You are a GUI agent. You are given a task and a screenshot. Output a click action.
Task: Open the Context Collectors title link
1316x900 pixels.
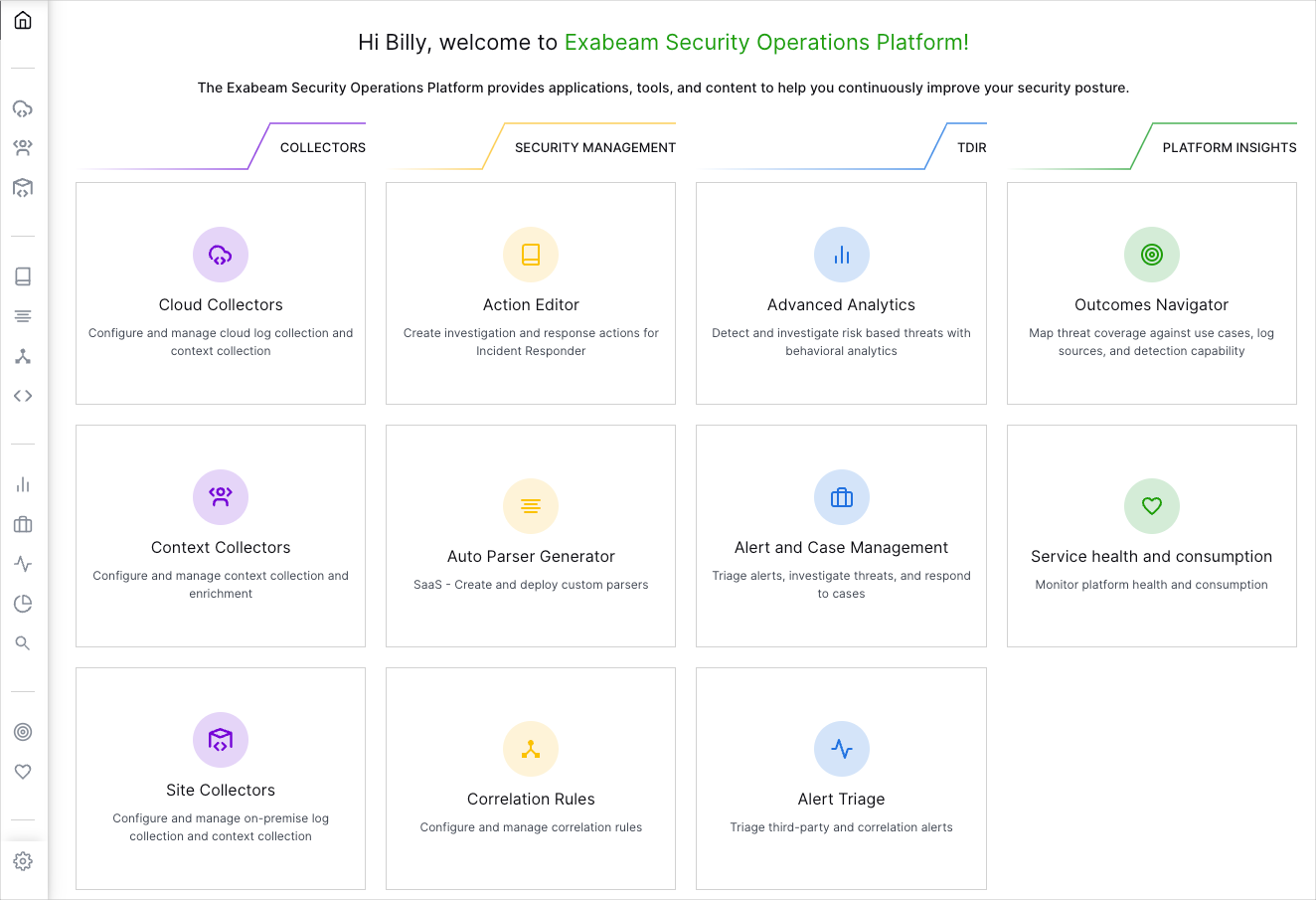coord(221,548)
